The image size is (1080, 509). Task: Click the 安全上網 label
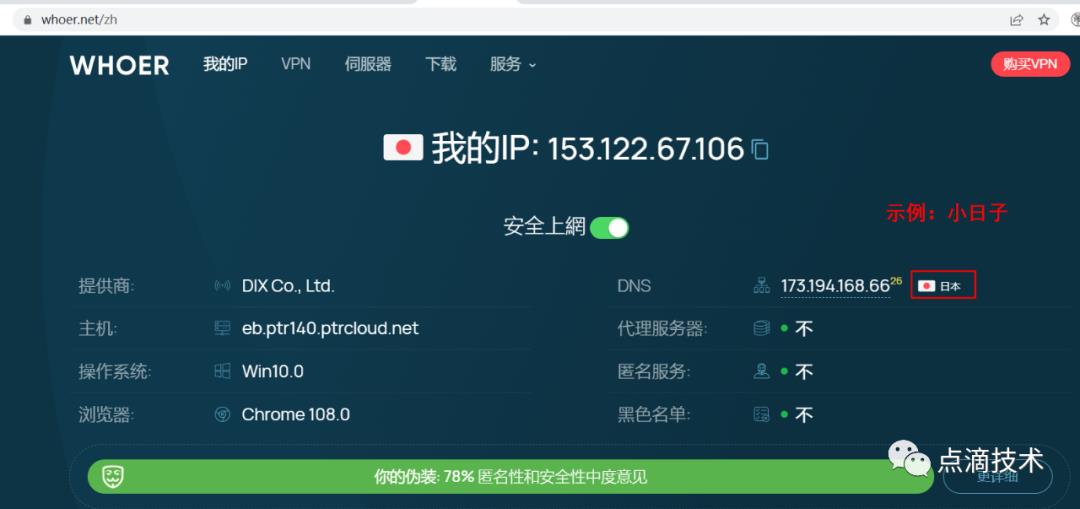[544, 227]
